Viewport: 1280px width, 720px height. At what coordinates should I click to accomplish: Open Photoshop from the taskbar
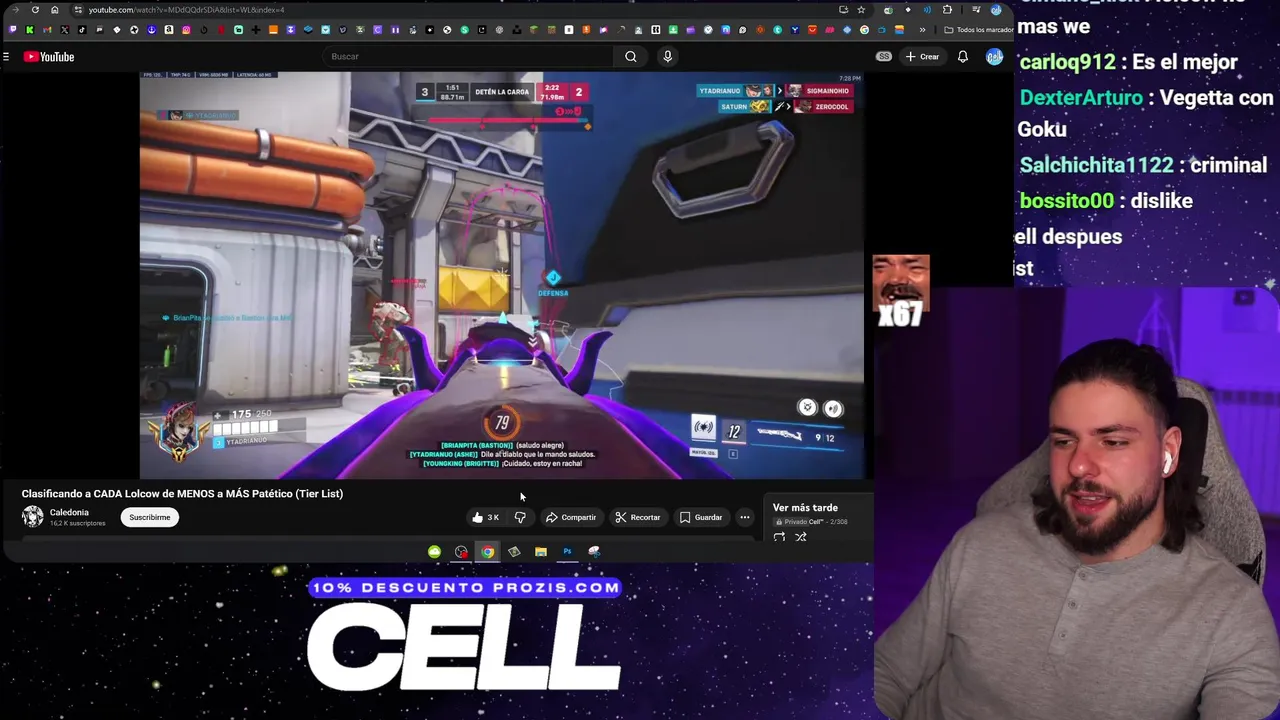point(567,552)
